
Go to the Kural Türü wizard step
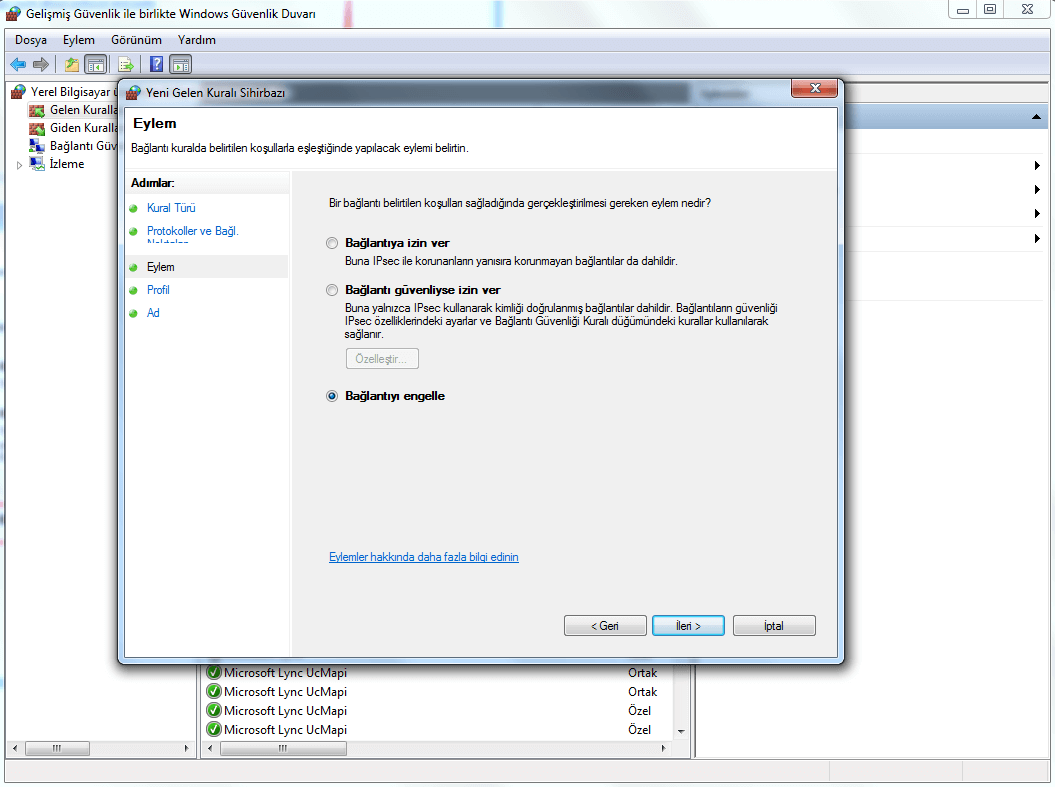pyautogui.click(x=171, y=208)
